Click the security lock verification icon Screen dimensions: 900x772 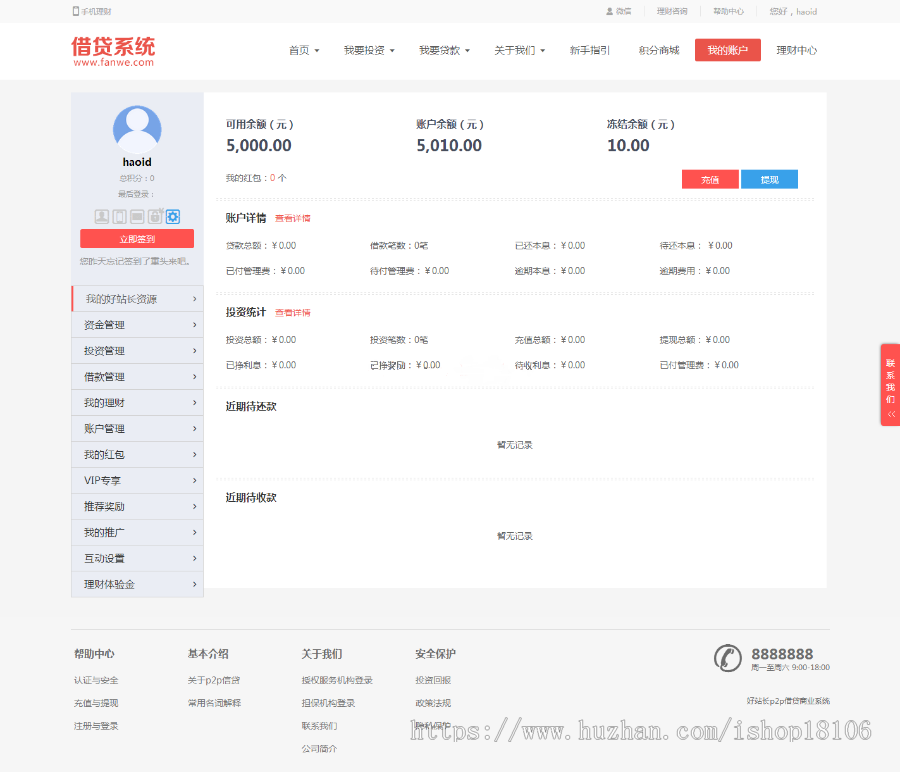coord(155,216)
